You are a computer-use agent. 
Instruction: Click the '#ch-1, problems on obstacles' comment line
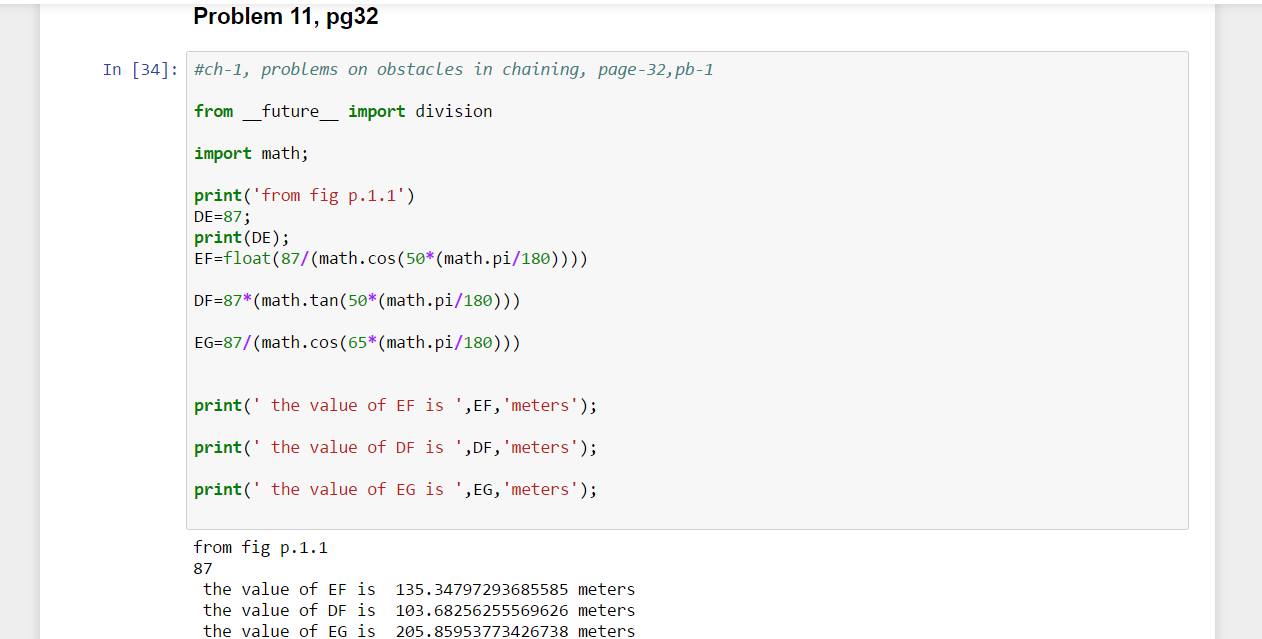453,70
